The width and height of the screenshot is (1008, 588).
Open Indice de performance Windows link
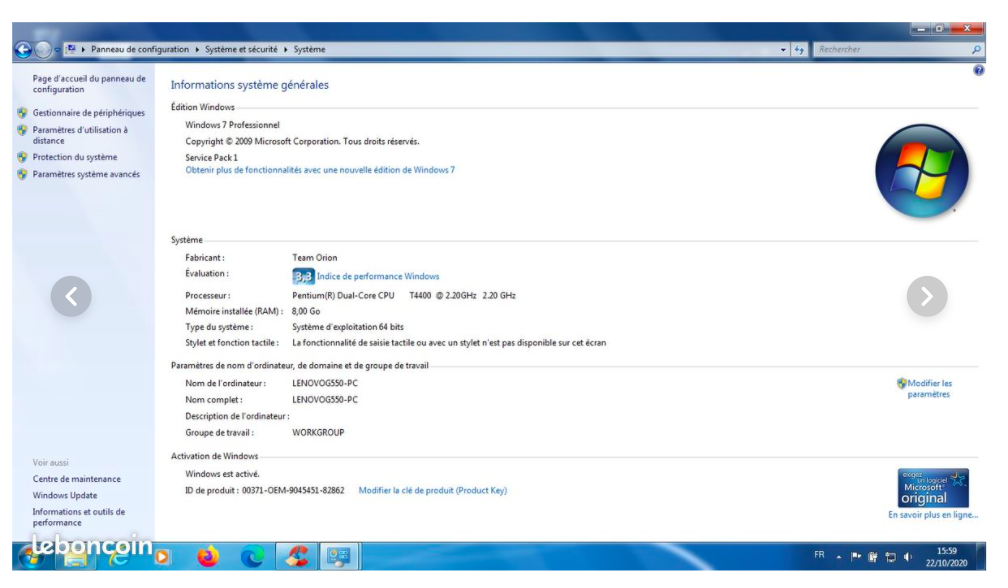point(378,276)
